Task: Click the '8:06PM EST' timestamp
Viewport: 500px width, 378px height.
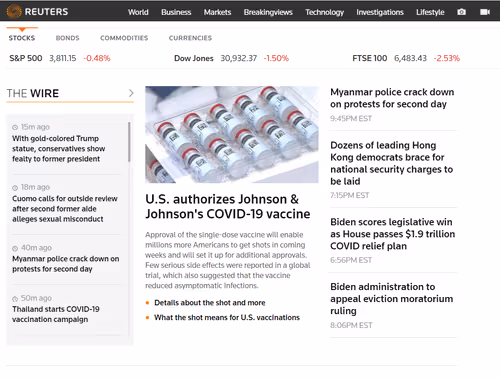Action: 351,325
